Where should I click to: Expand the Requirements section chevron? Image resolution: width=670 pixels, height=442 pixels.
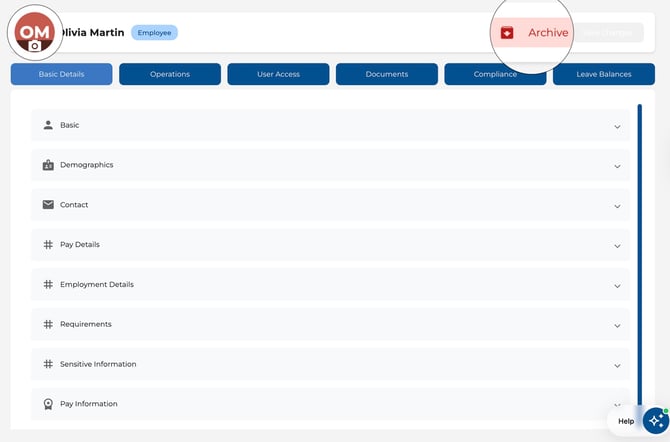[617, 325]
